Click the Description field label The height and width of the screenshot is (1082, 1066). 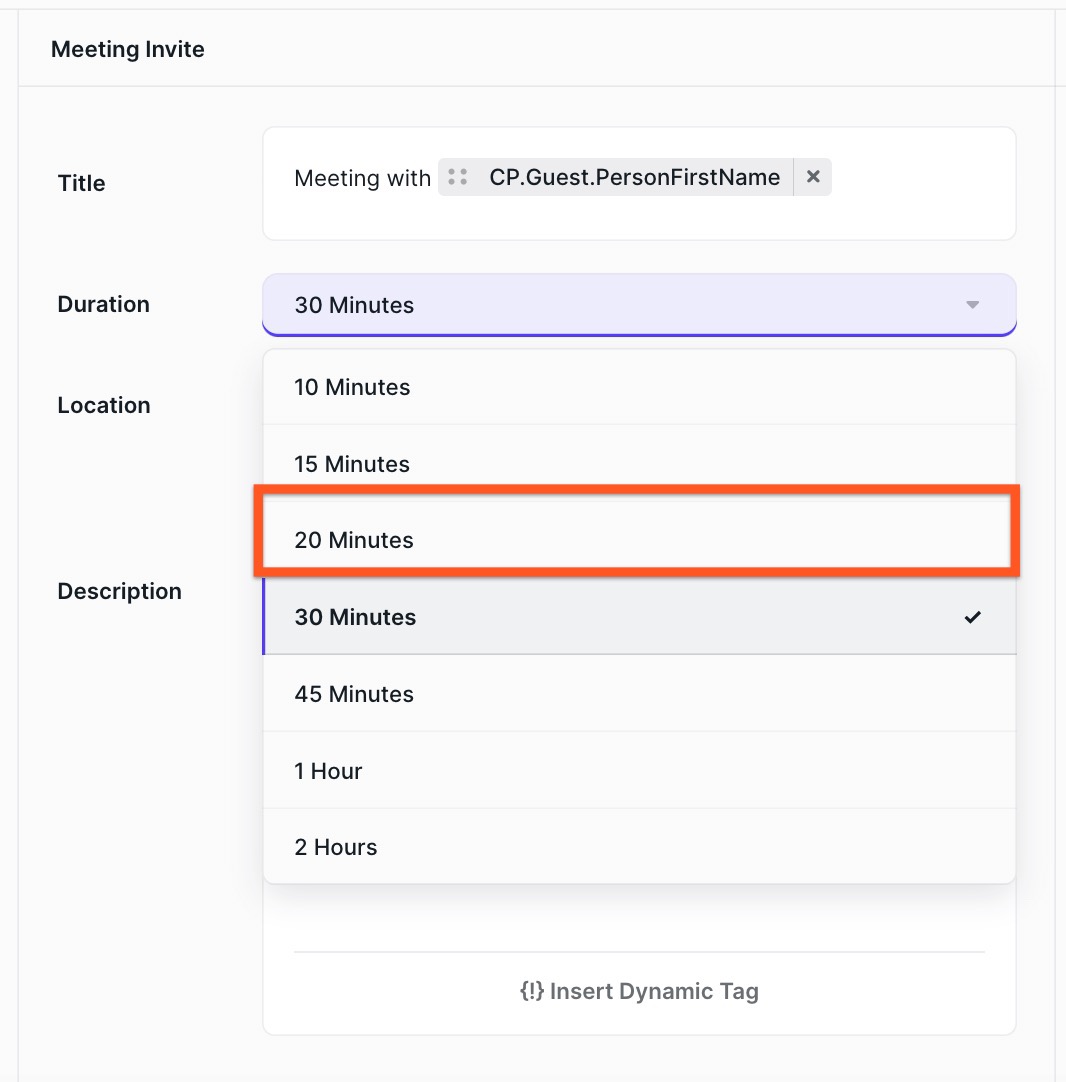point(120,591)
